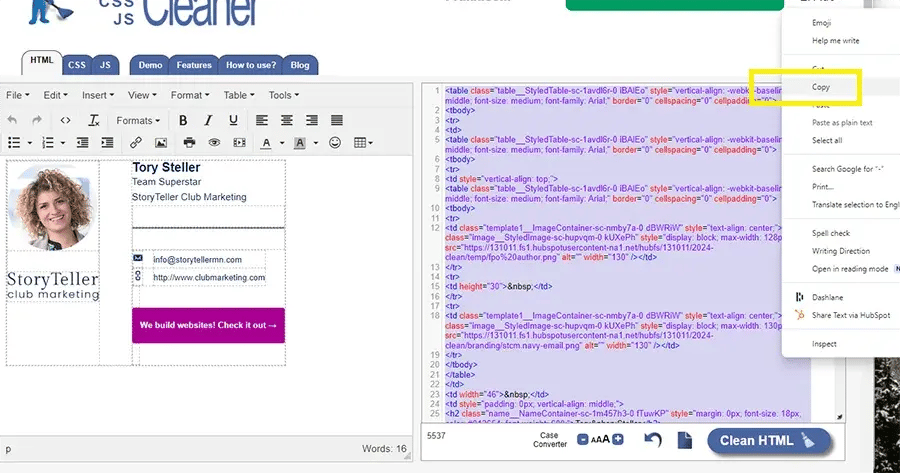Open the emoticons smiley icon
Image resolution: width=900 pixels, height=473 pixels.
pos(335,143)
